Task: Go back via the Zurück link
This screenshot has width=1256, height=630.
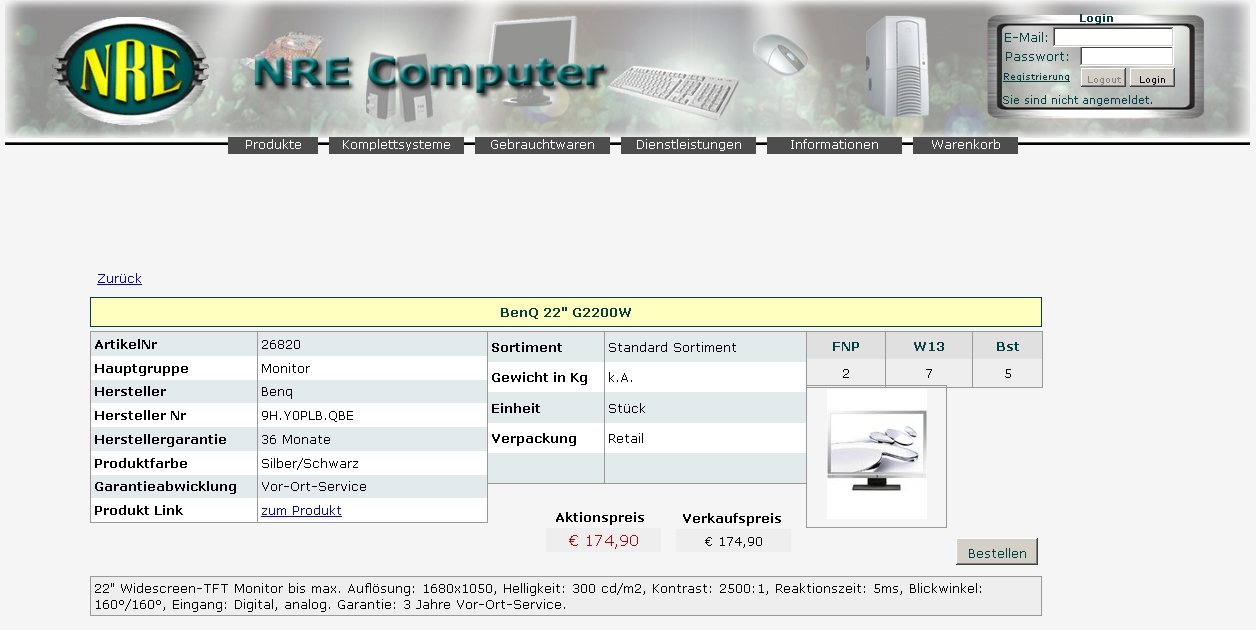Action: click(x=119, y=279)
